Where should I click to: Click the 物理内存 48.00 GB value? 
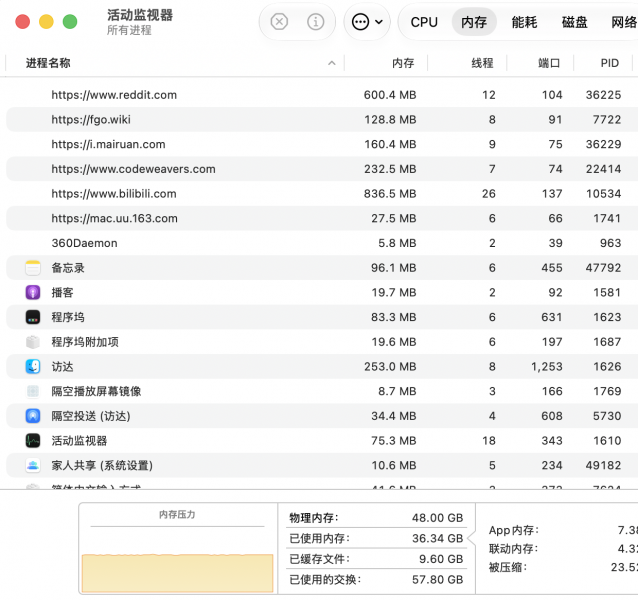click(437, 518)
